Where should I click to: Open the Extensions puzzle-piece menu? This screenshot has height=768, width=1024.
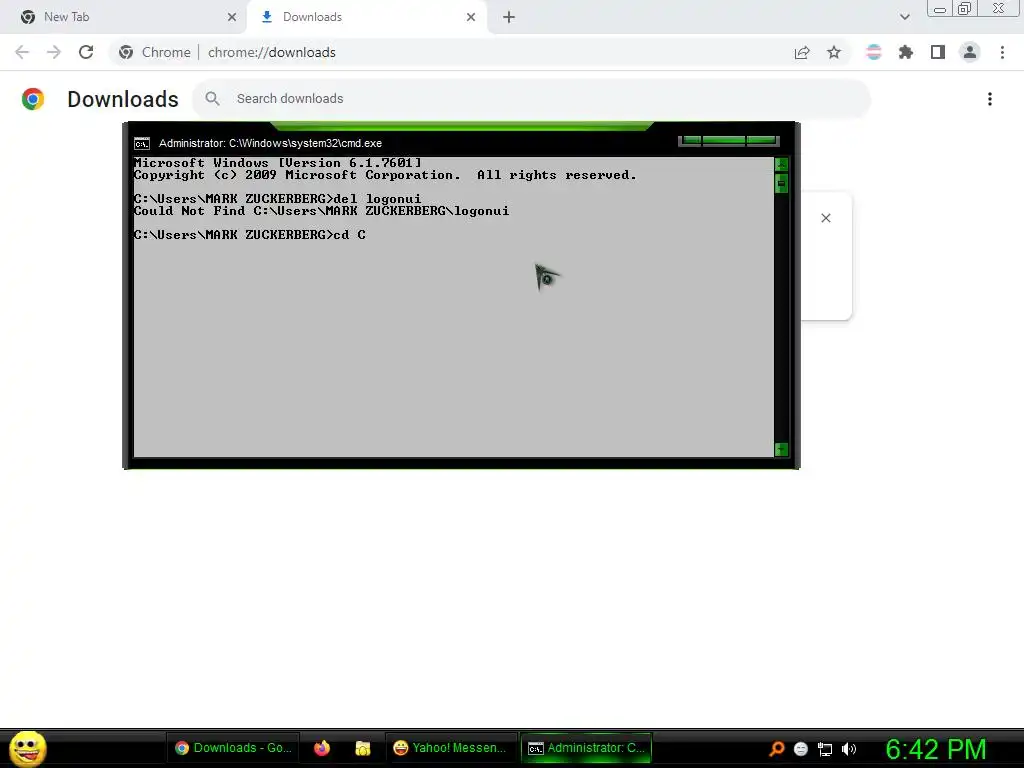pos(906,52)
